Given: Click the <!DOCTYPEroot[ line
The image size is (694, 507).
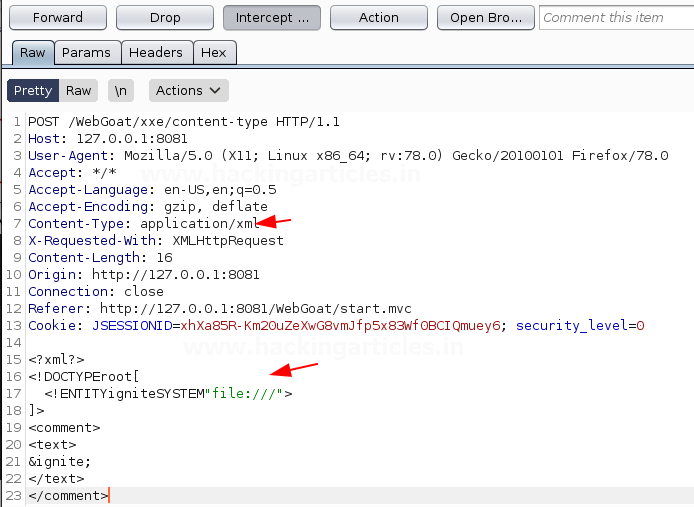Looking at the screenshot, I should point(84,377).
